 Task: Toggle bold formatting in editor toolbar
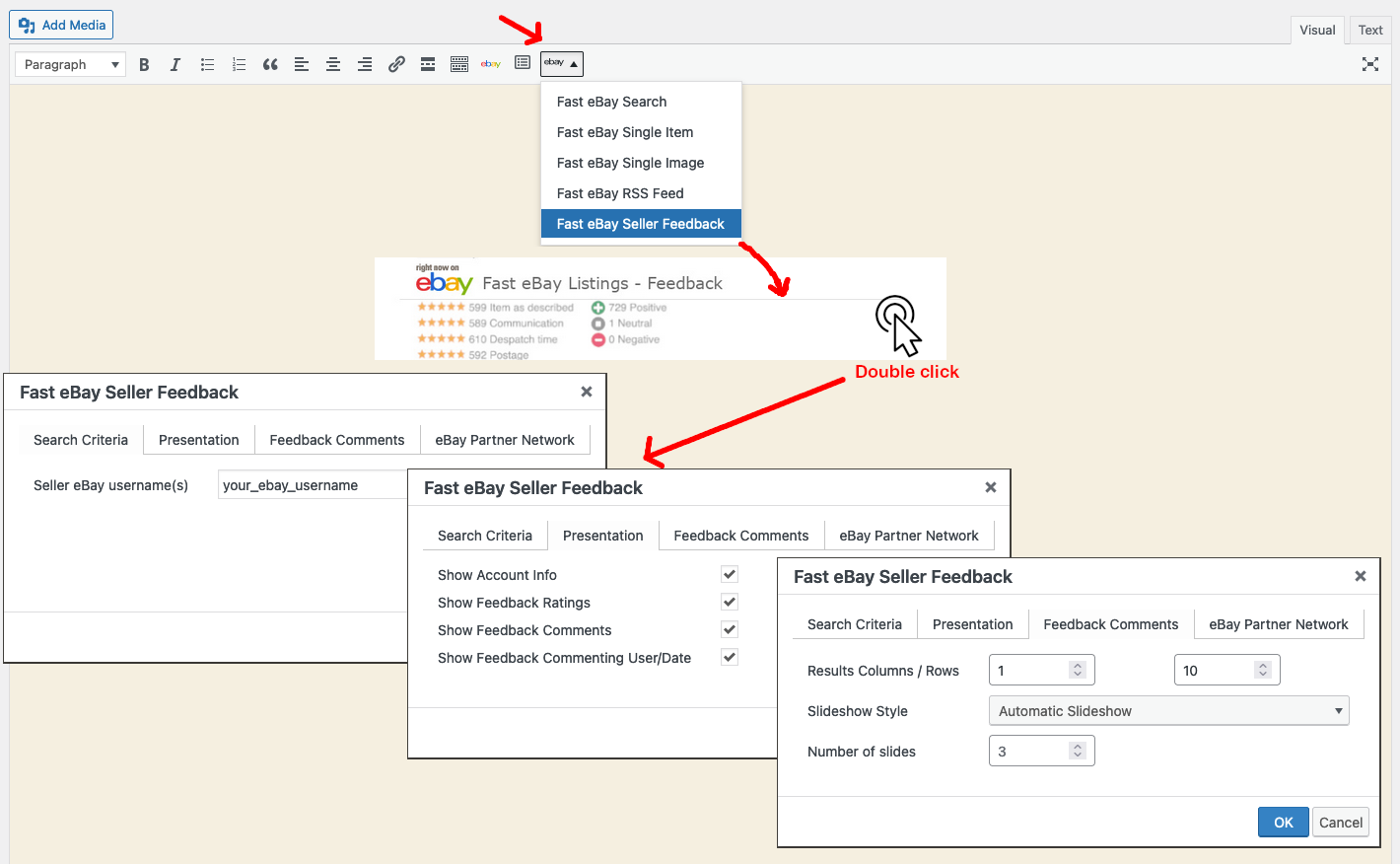[x=144, y=64]
